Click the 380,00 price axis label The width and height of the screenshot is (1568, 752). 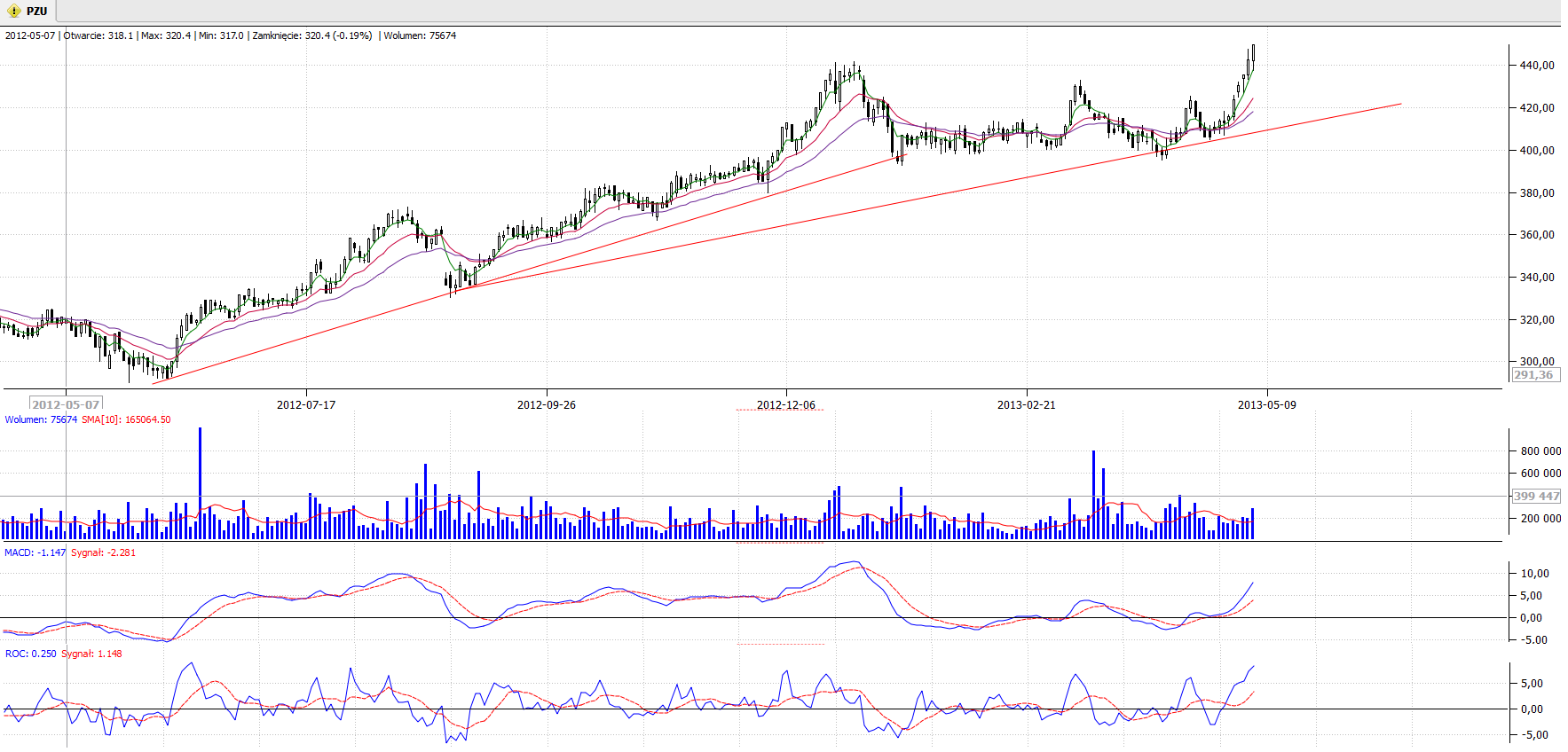[1537, 192]
